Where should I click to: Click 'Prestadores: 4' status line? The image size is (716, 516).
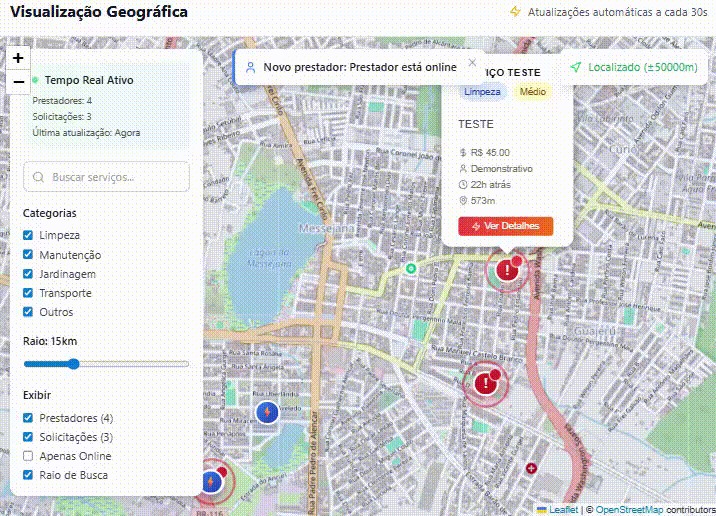62,100
